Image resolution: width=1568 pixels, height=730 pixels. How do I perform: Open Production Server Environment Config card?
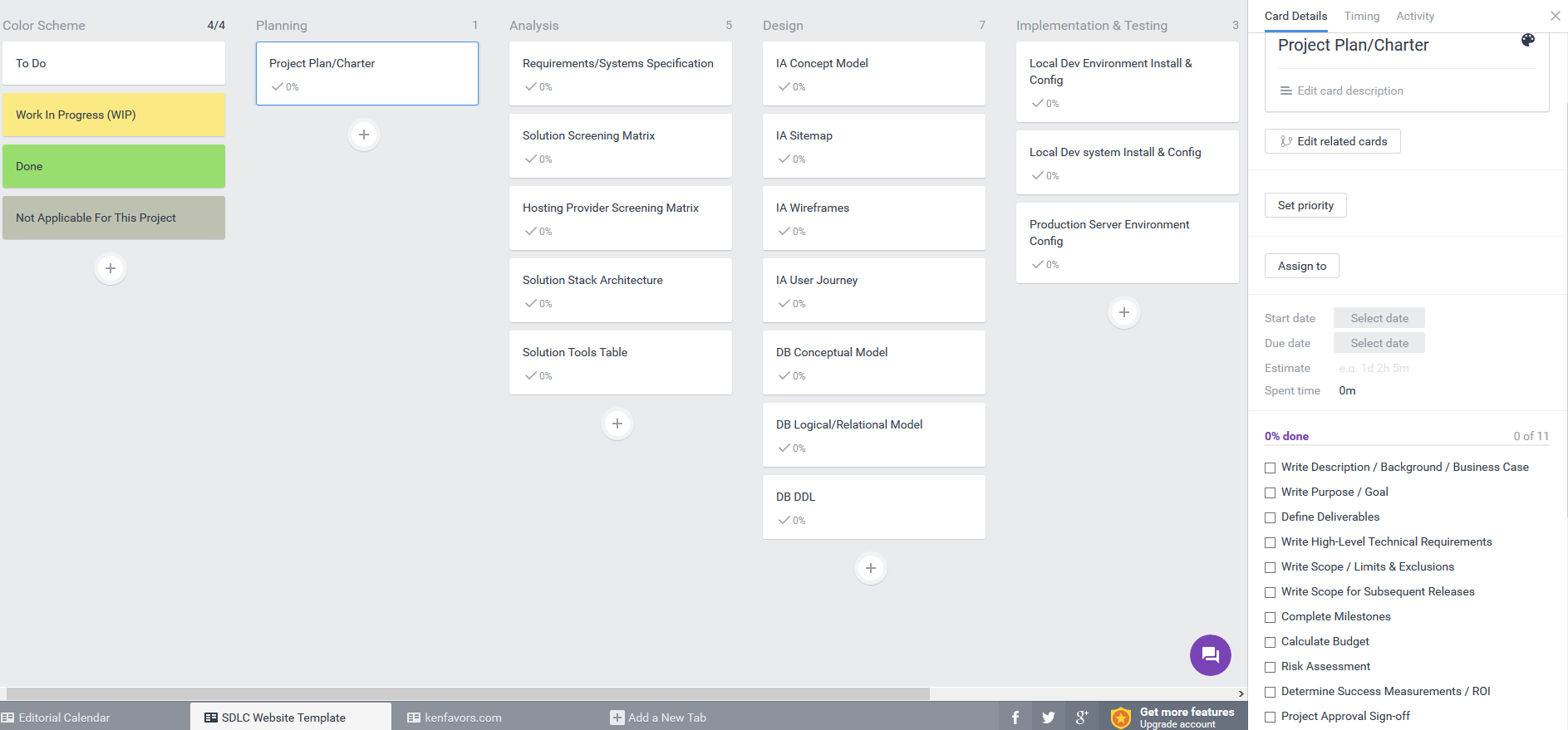[1128, 243]
